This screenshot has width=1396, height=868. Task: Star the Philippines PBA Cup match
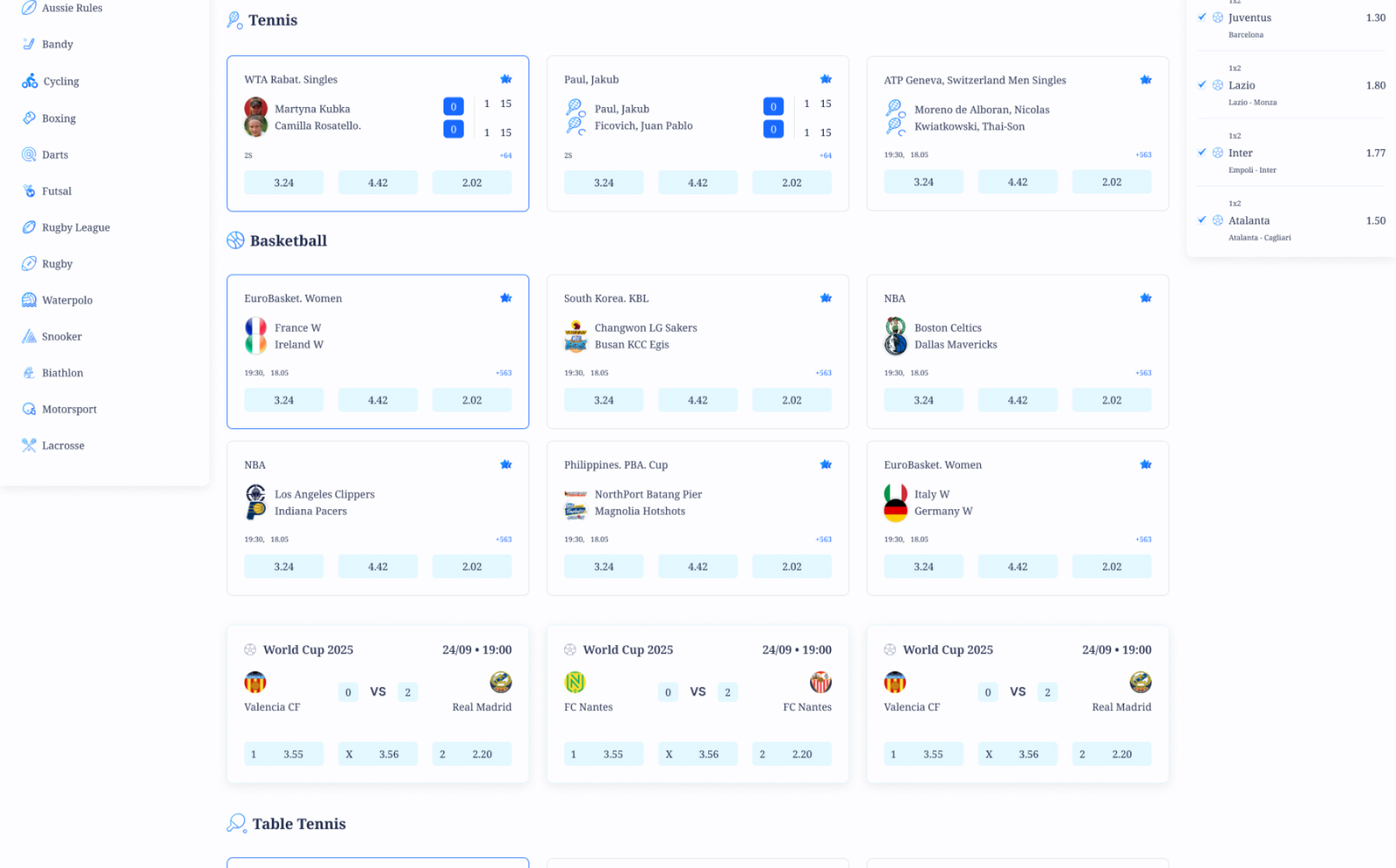pos(825,464)
